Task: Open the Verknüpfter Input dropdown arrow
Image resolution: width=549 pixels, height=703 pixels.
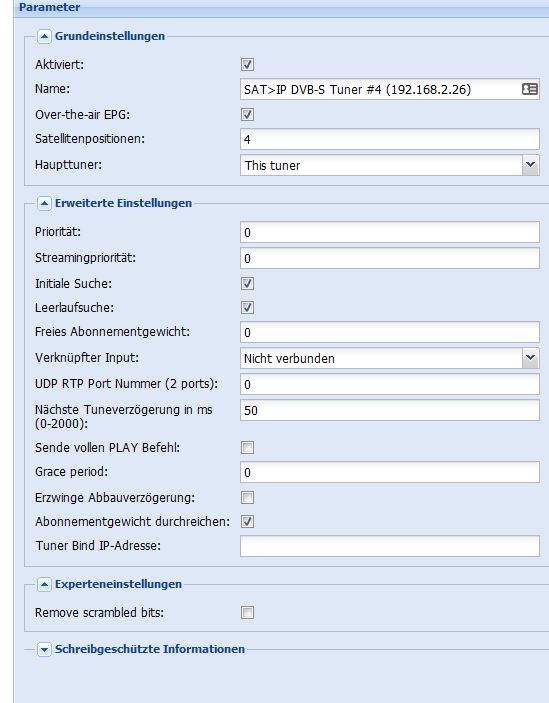Action: pyautogui.click(x=531, y=358)
